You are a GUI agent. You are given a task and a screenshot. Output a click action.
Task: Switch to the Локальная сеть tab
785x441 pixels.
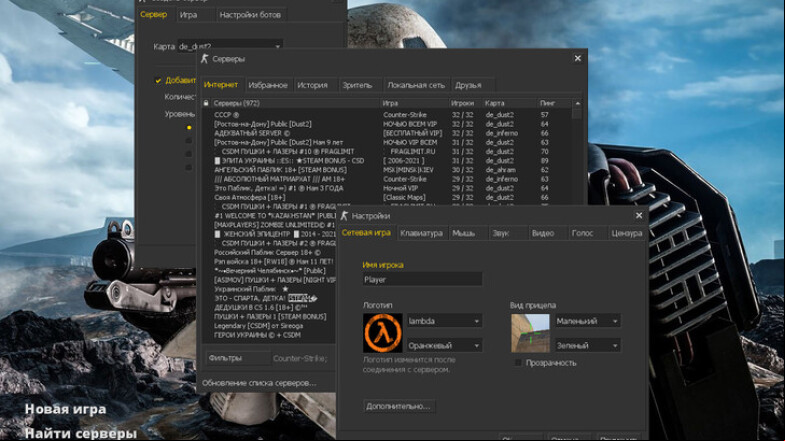tap(416, 85)
